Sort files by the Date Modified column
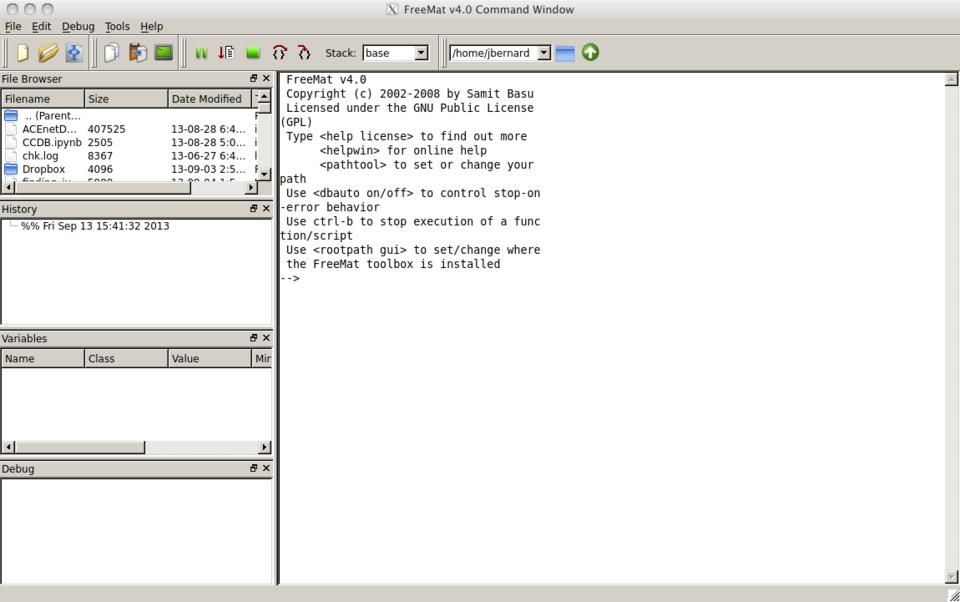The height and width of the screenshot is (602, 960). point(207,99)
